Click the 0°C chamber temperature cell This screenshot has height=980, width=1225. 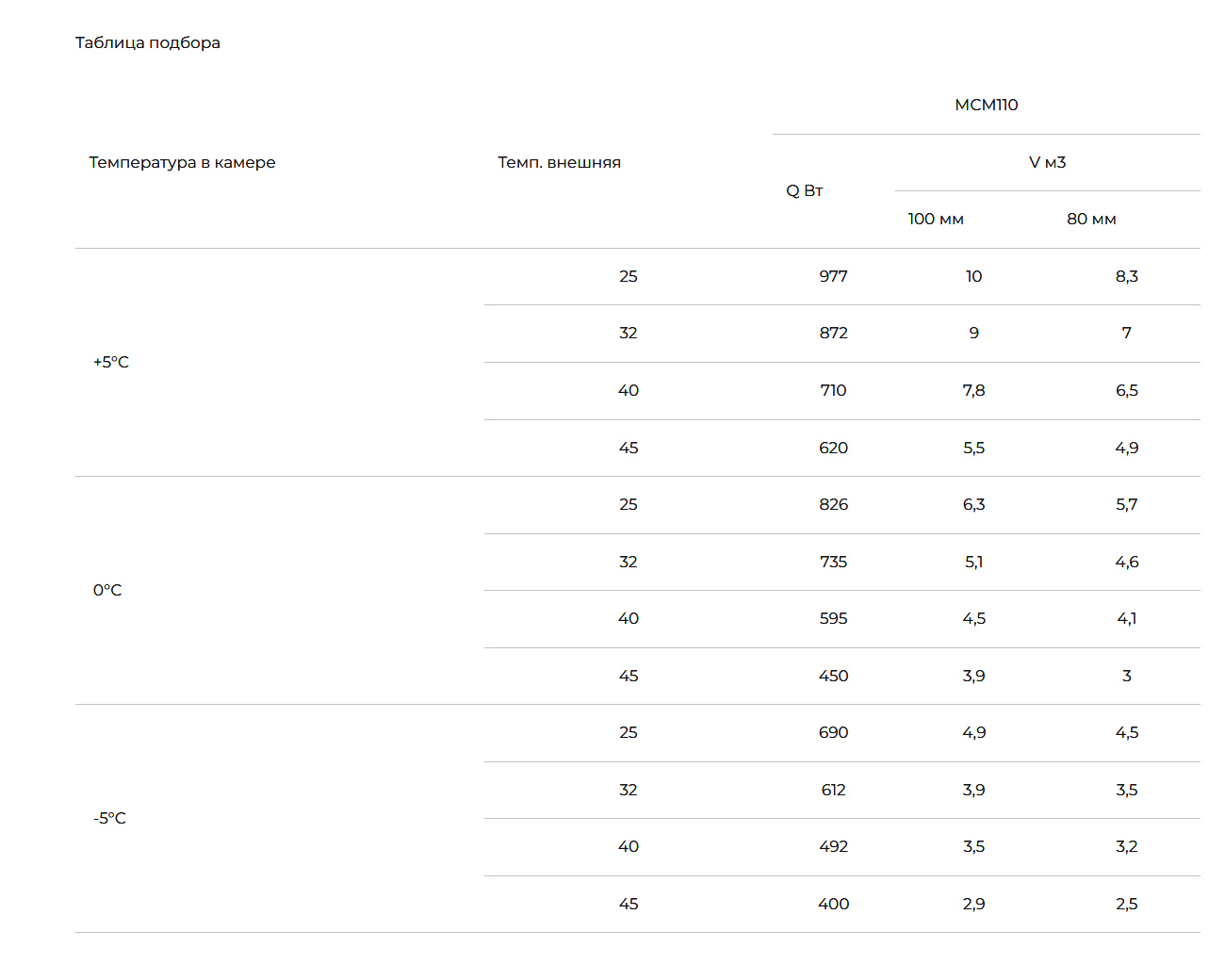click(107, 590)
